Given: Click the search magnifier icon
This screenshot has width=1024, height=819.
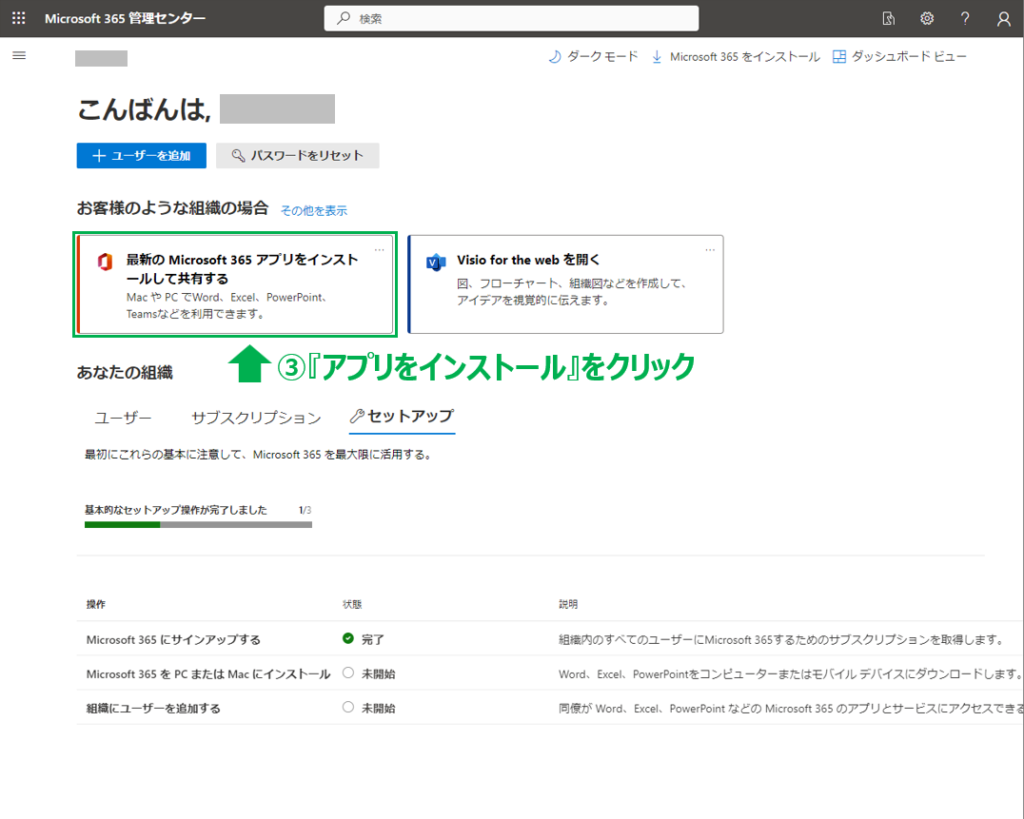Looking at the screenshot, I should click(344, 18).
